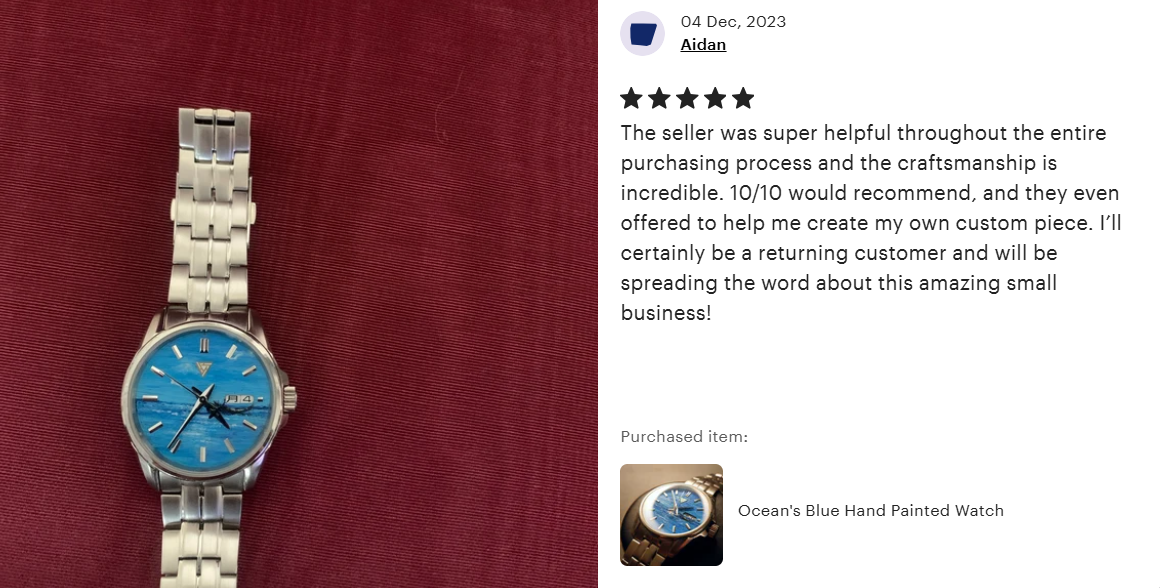This screenshot has width=1160, height=588.
Task: Click the lower watch bracelet links
Action: (x=201, y=534)
